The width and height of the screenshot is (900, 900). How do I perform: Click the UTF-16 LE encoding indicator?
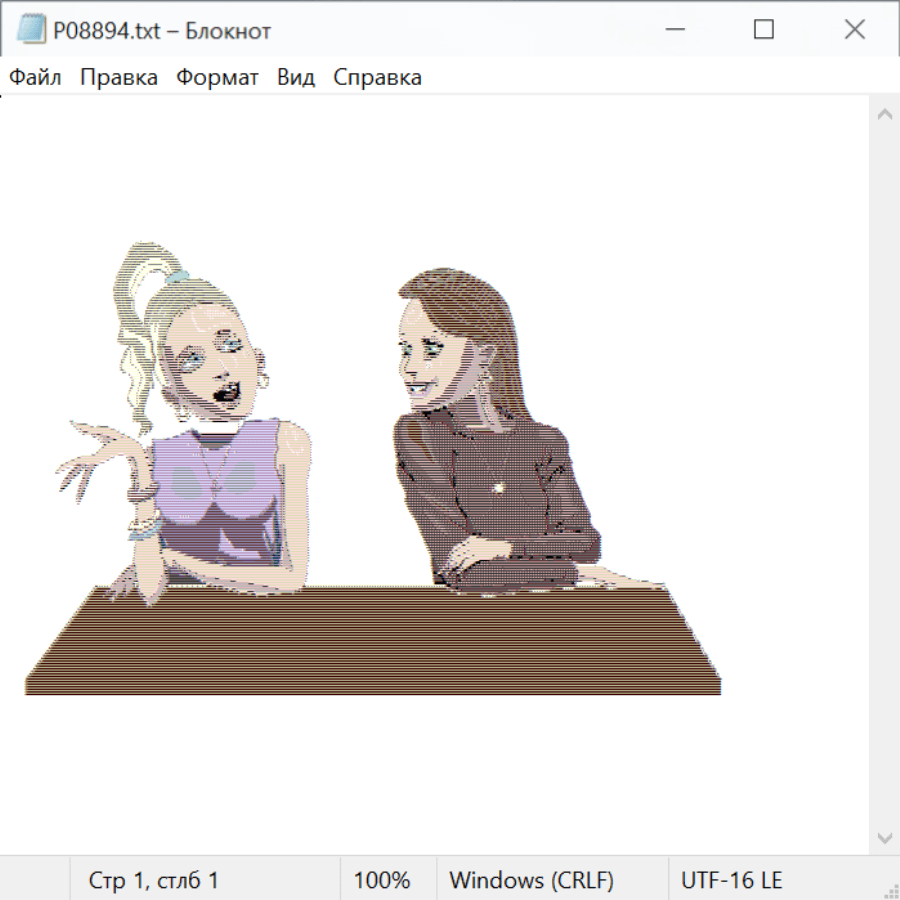(x=732, y=881)
